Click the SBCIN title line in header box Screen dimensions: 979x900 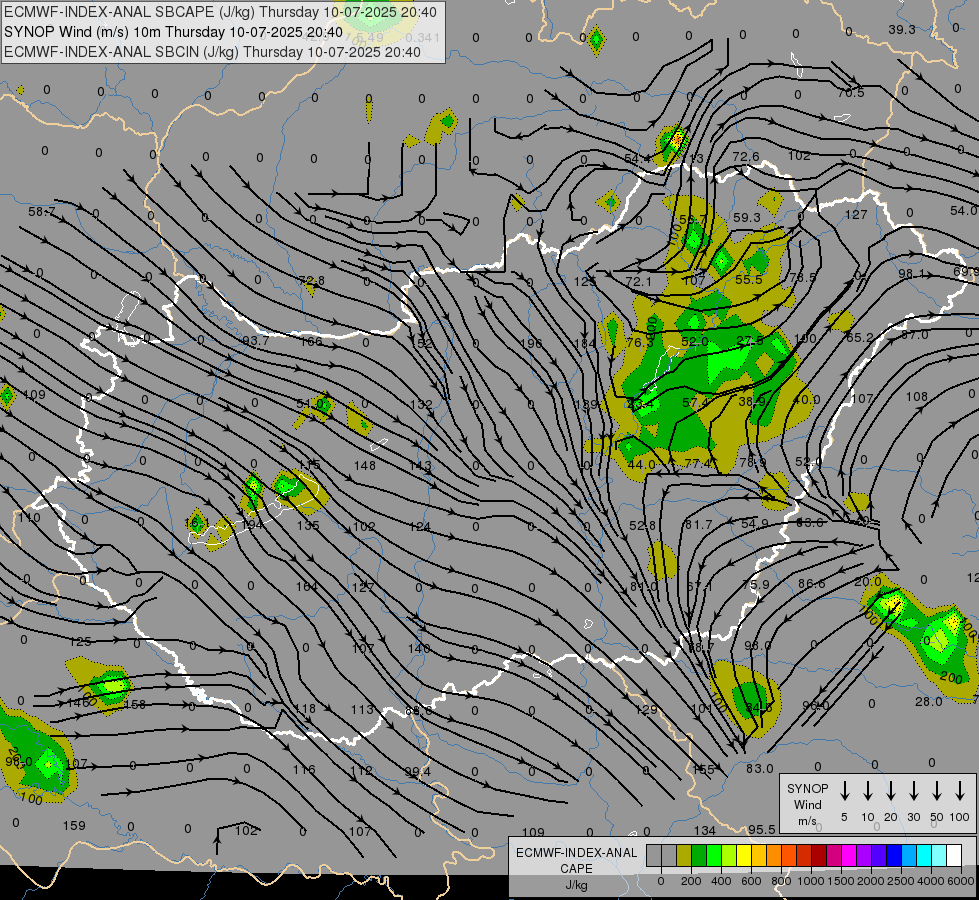click(x=212, y=52)
